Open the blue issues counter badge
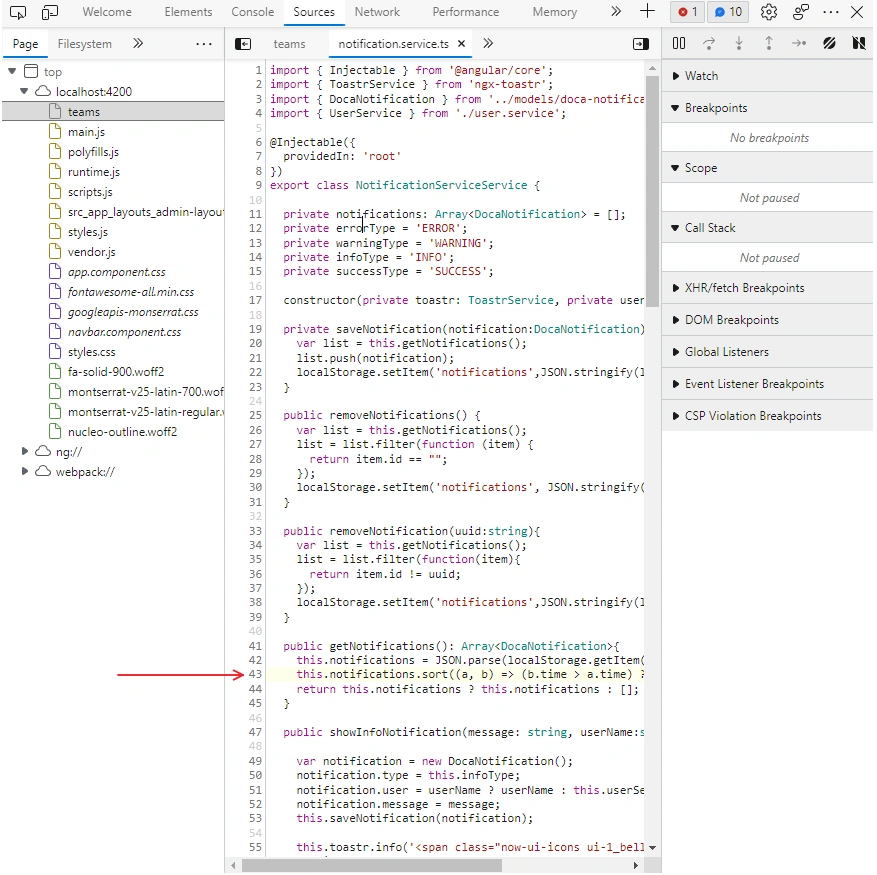The width and height of the screenshot is (877, 875). tap(728, 12)
